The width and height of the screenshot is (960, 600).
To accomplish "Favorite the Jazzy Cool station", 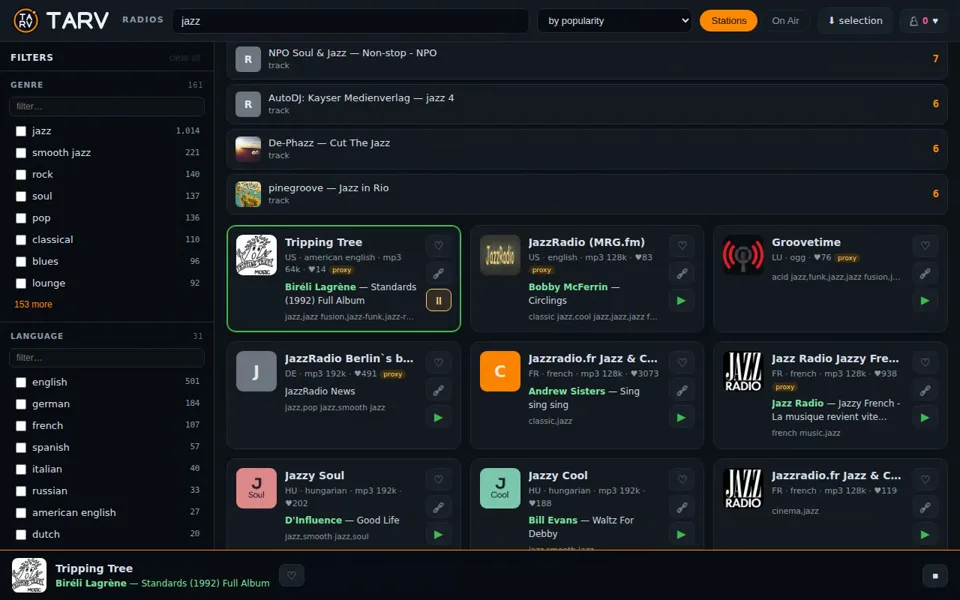I will (681, 479).
